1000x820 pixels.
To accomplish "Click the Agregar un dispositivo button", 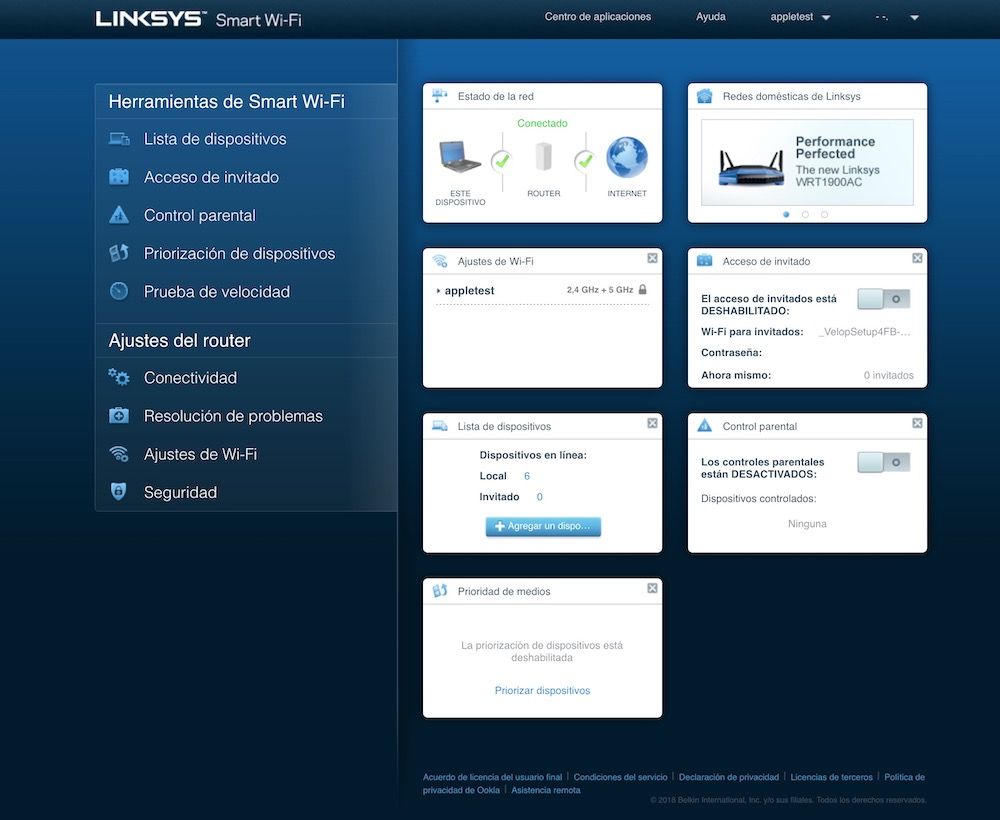I will click(543, 526).
